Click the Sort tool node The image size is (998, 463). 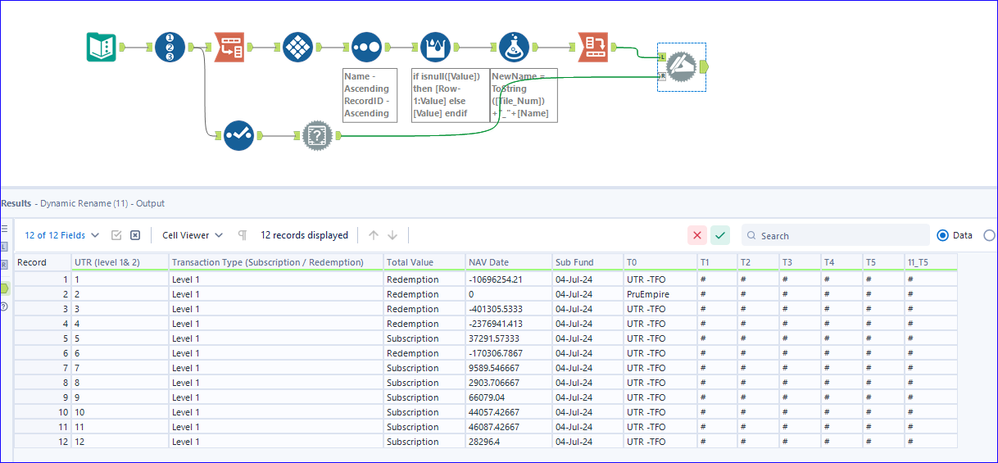pyautogui.click(x=366, y=47)
